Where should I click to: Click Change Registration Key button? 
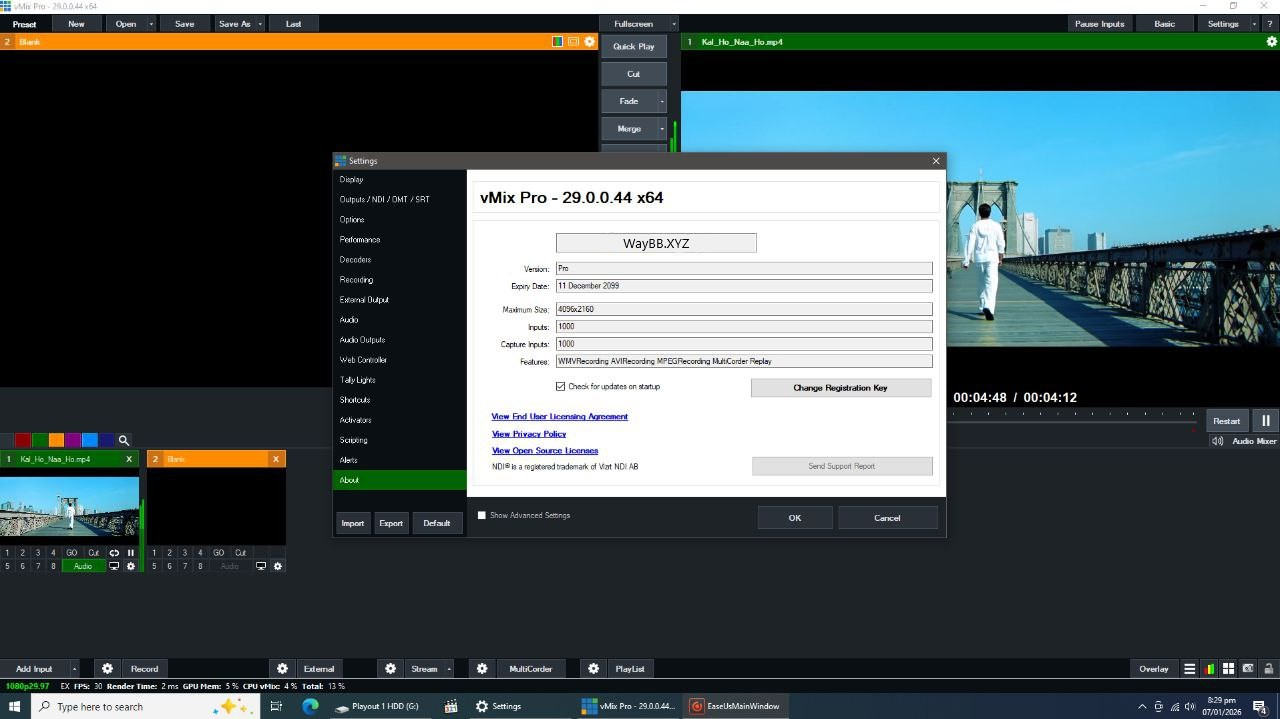click(x=840, y=388)
